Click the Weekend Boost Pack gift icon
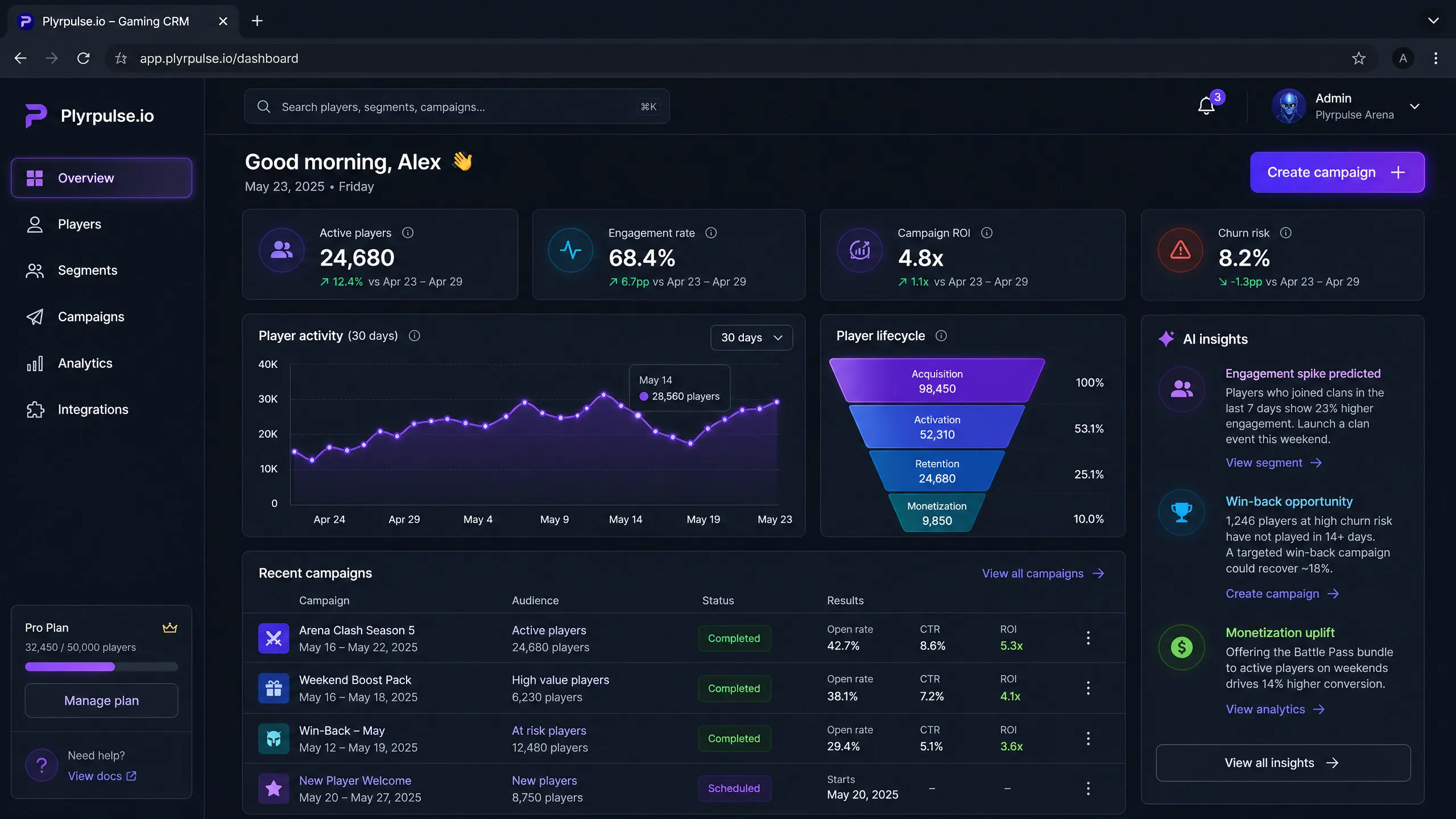The width and height of the screenshot is (1456, 819). click(x=274, y=688)
